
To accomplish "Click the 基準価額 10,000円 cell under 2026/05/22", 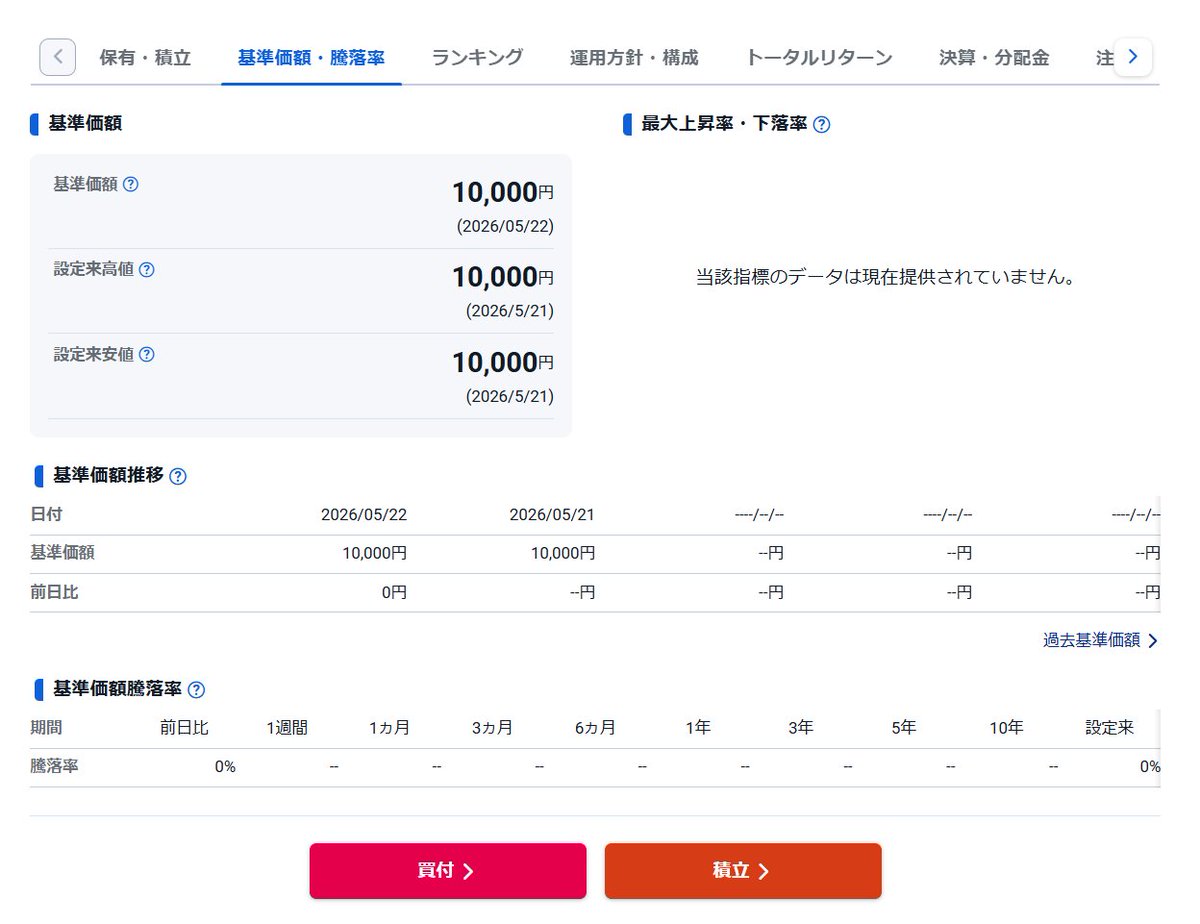I will [375, 553].
